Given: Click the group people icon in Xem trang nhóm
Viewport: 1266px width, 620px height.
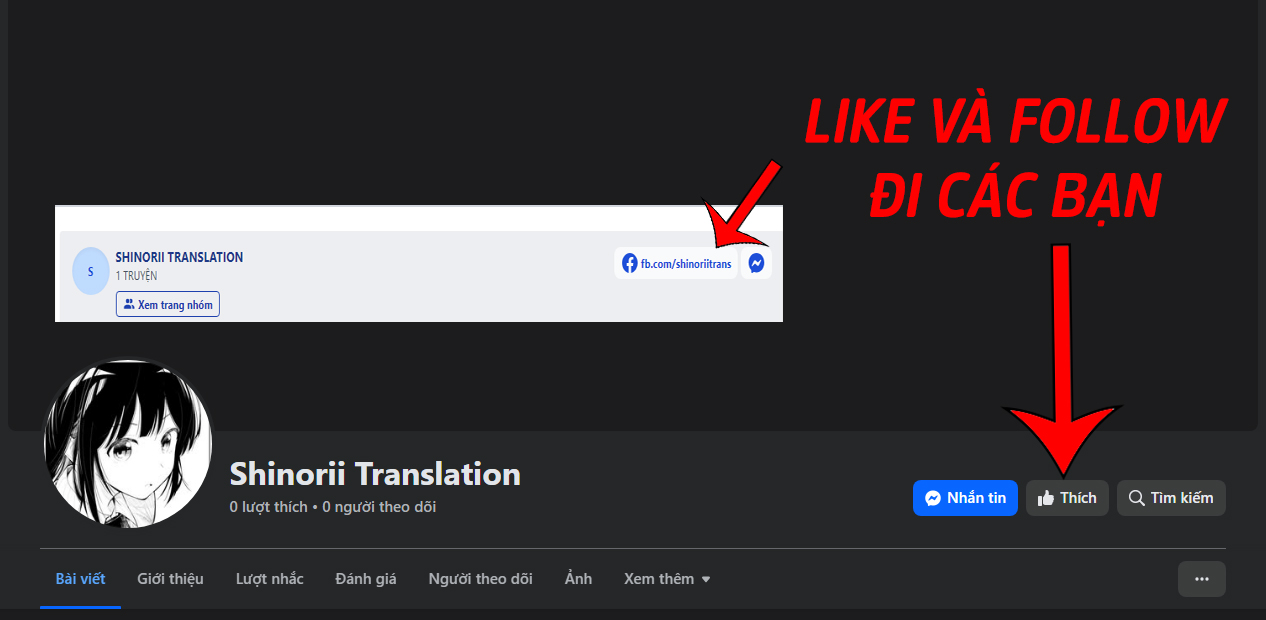Looking at the screenshot, I should 129,305.
